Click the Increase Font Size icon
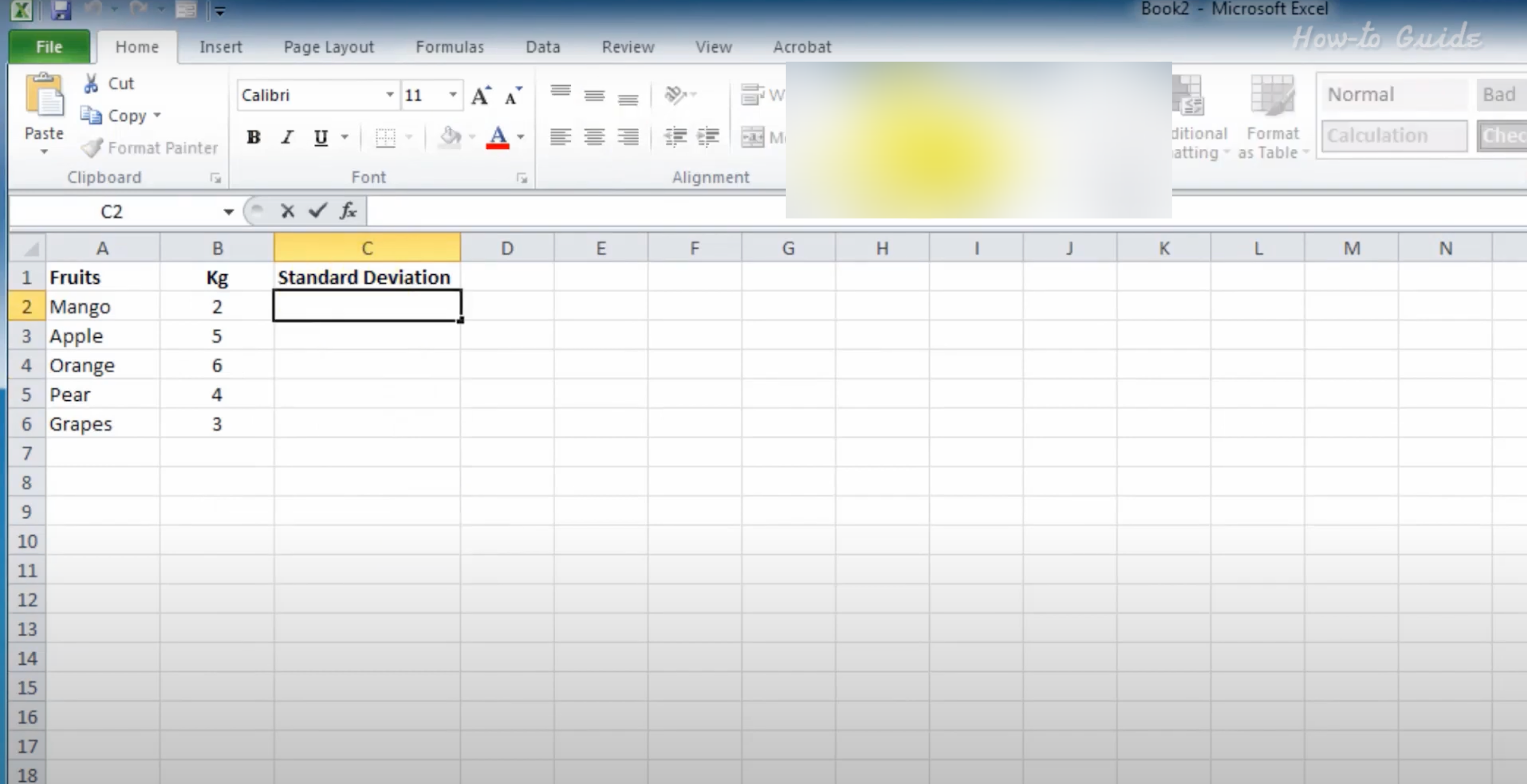The image size is (1527, 784). click(x=480, y=95)
